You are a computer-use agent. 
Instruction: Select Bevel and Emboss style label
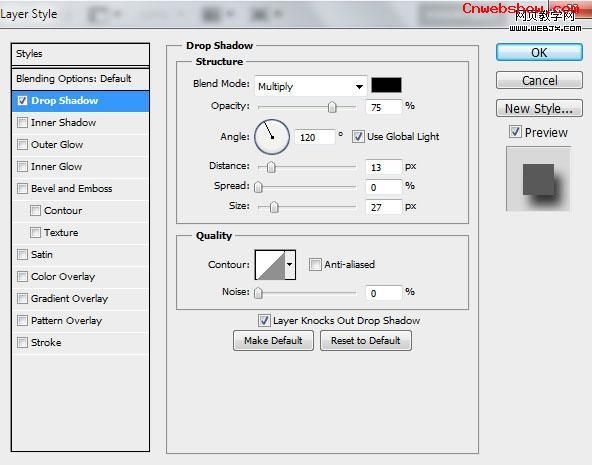pyautogui.click(x=72, y=188)
